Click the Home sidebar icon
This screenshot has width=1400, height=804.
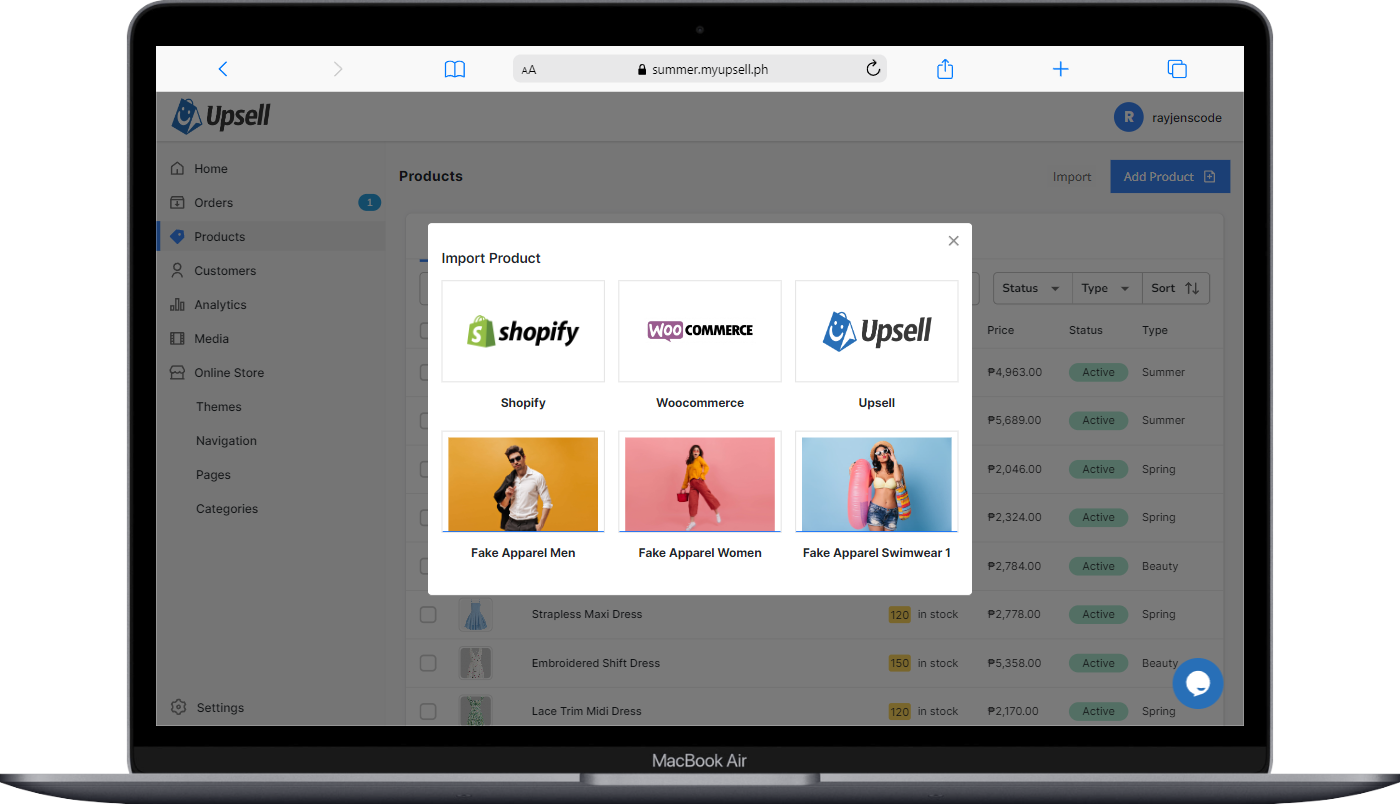tap(178, 169)
